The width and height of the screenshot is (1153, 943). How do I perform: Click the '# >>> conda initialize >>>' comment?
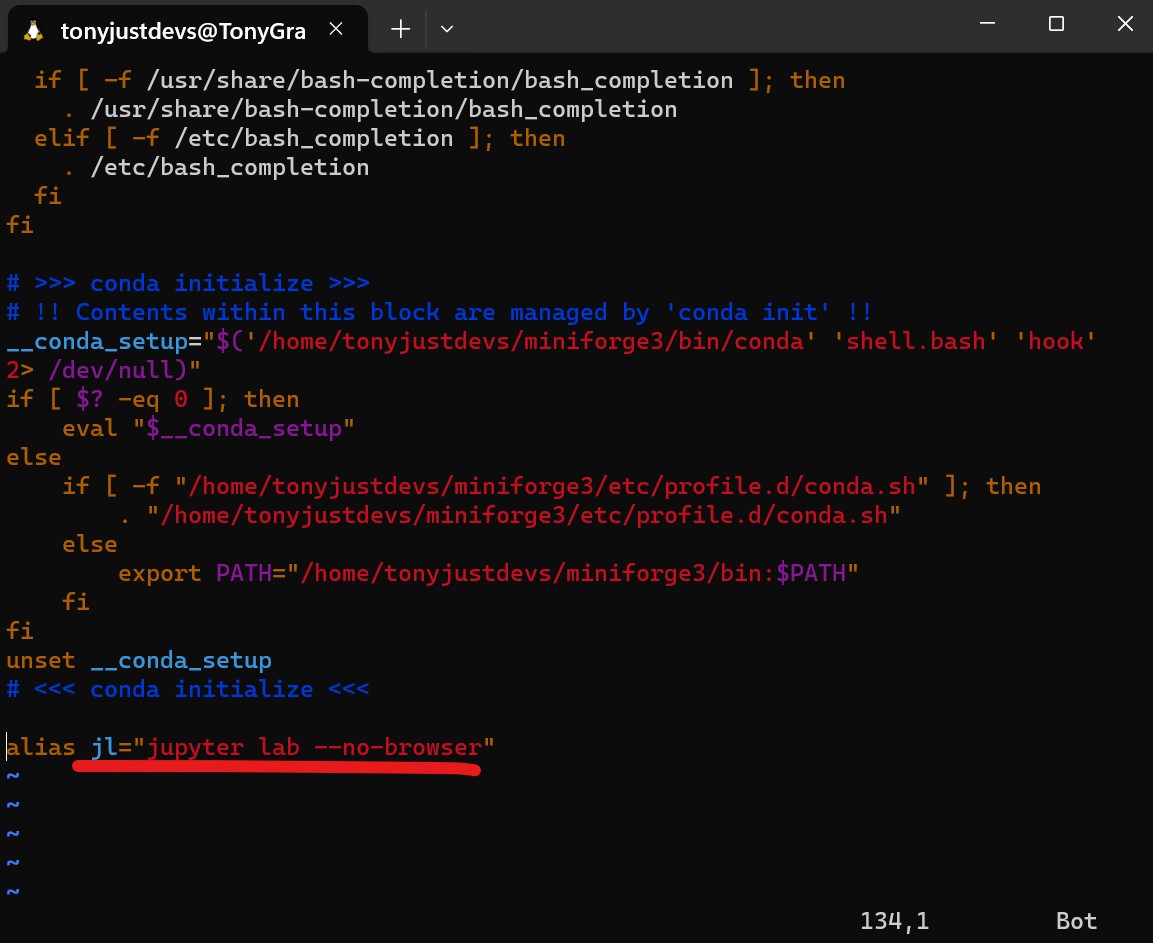click(188, 283)
